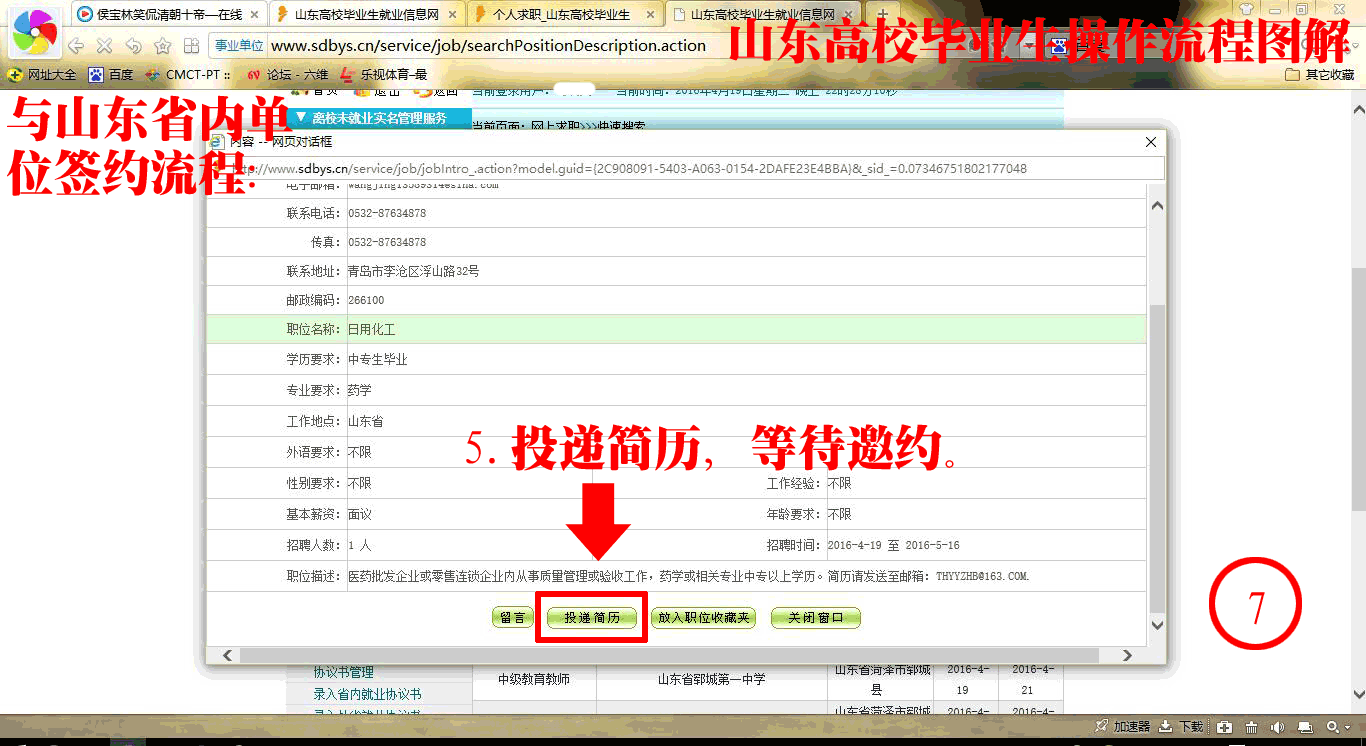This screenshot has width=1366, height=746.
Task: Open the 协议书管理 link in sidebar
Action: point(343,672)
